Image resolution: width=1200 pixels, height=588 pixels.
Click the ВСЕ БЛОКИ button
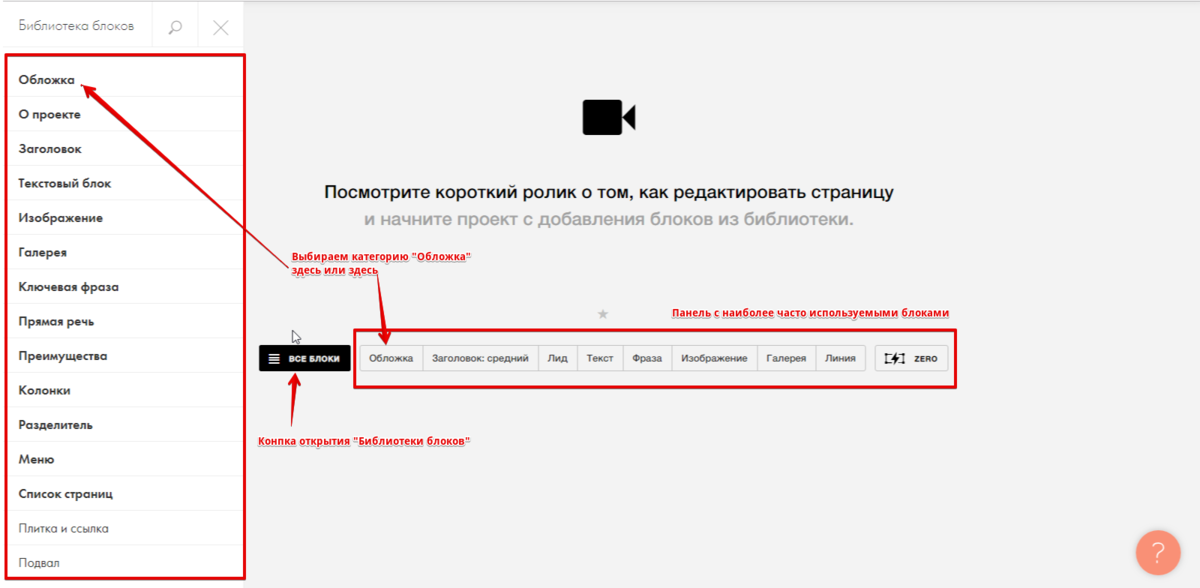pos(303,357)
